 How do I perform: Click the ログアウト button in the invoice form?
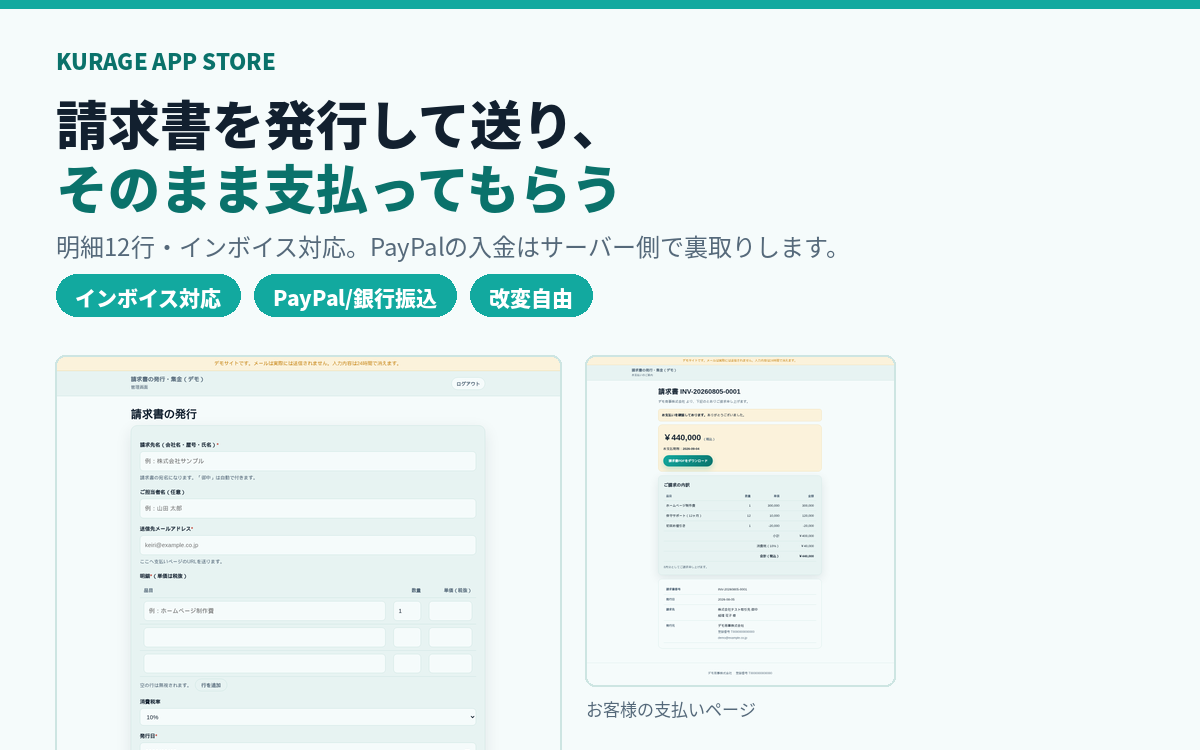tap(468, 384)
